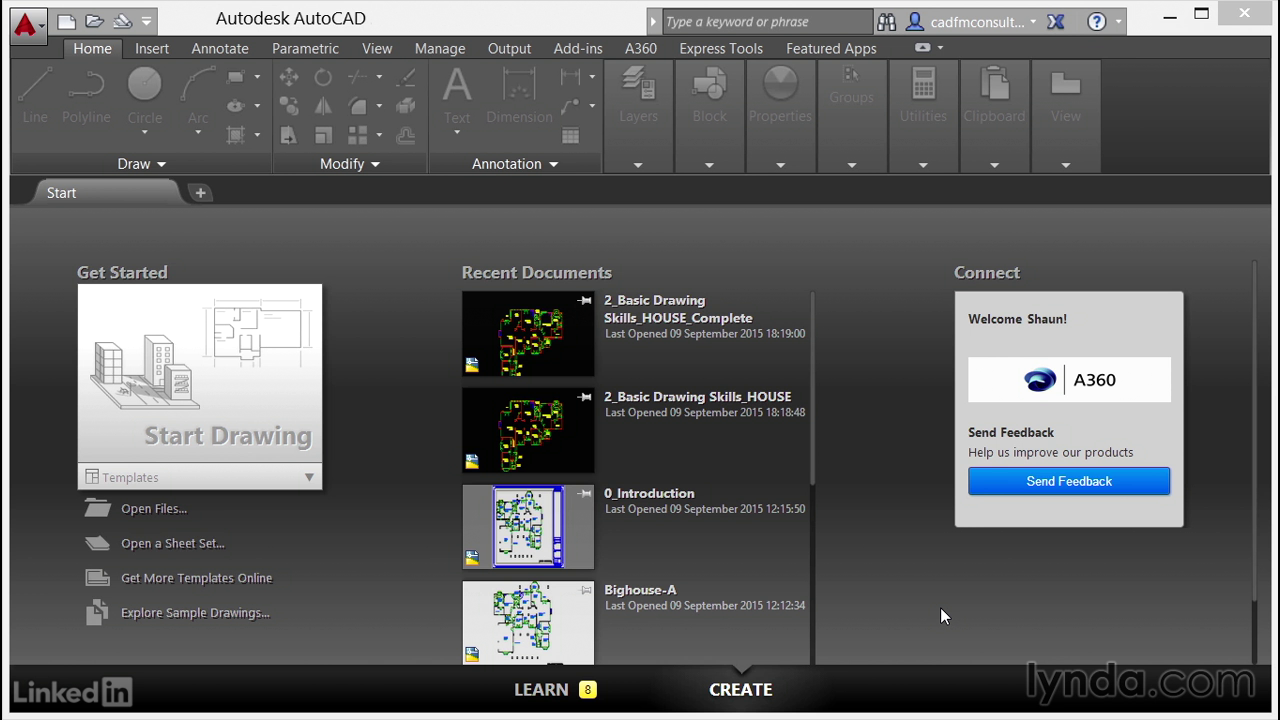Switch to the Parametric ribbon tab
The width and height of the screenshot is (1280, 720).
tap(305, 48)
